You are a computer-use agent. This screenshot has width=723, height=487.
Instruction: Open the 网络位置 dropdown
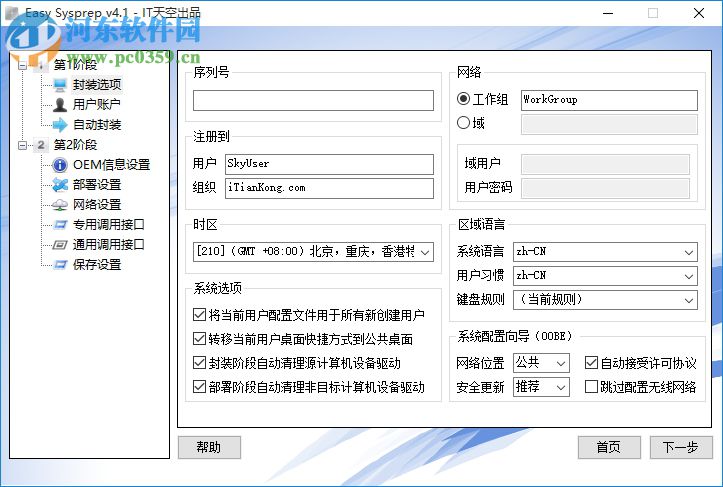click(541, 363)
